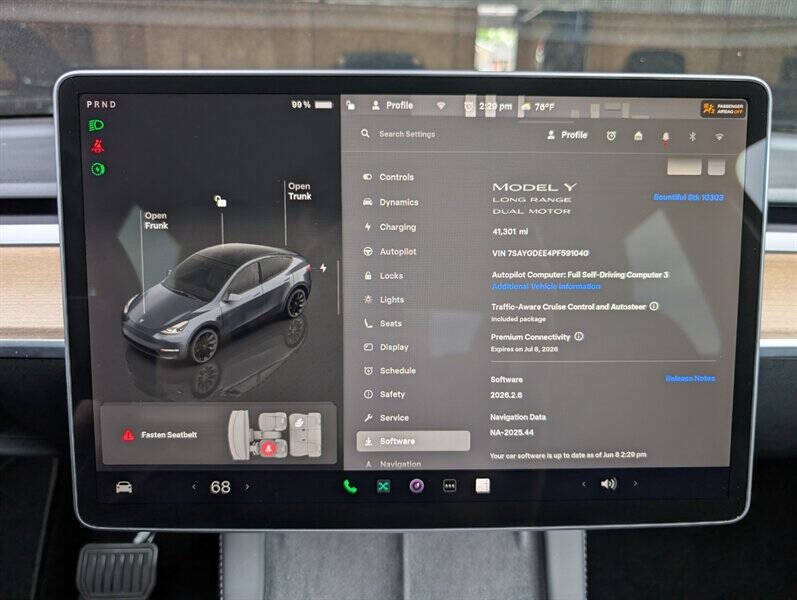The height and width of the screenshot is (600, 797).
Task: Raise volume with right chevron
Action: (x=635, y=484)
